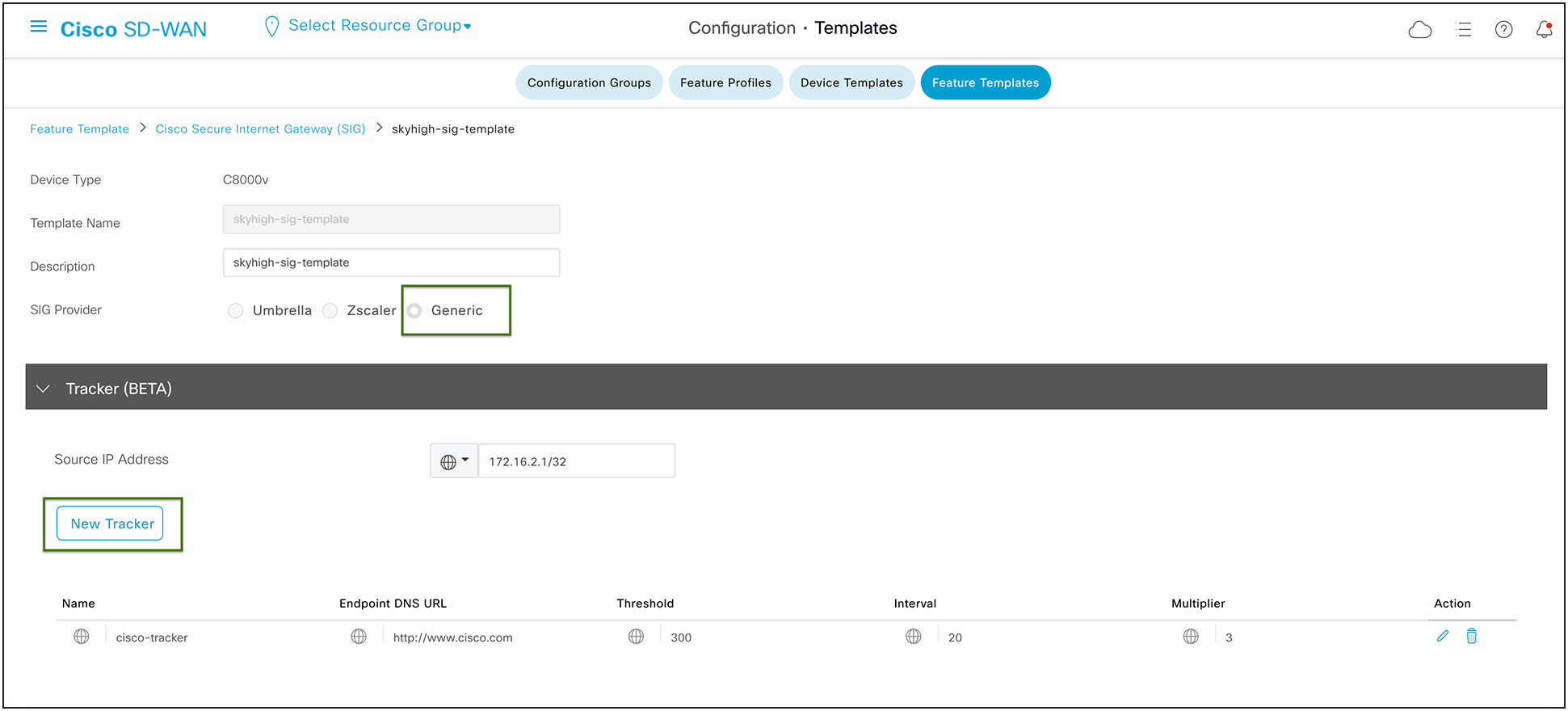This screenshot has height=711, width=1568.
Task: Select the Feature Templates tab
Action: [986, 82]
